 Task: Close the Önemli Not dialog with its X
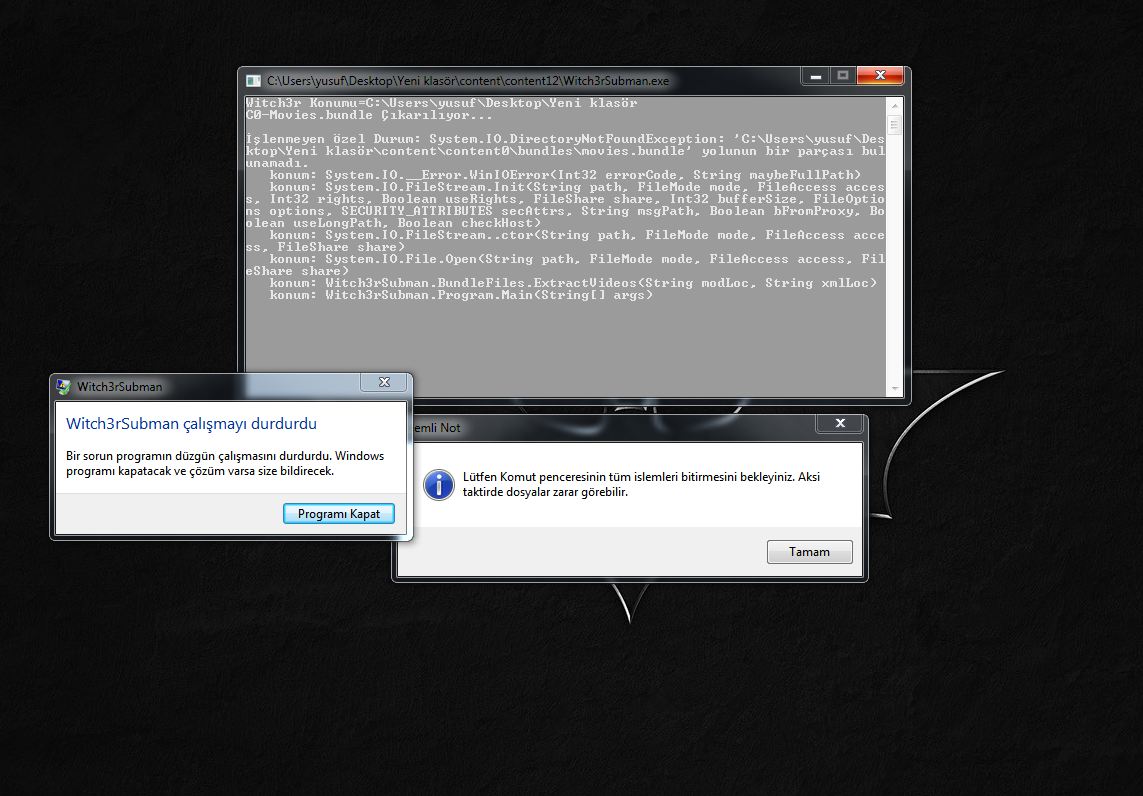click(840, 424)
